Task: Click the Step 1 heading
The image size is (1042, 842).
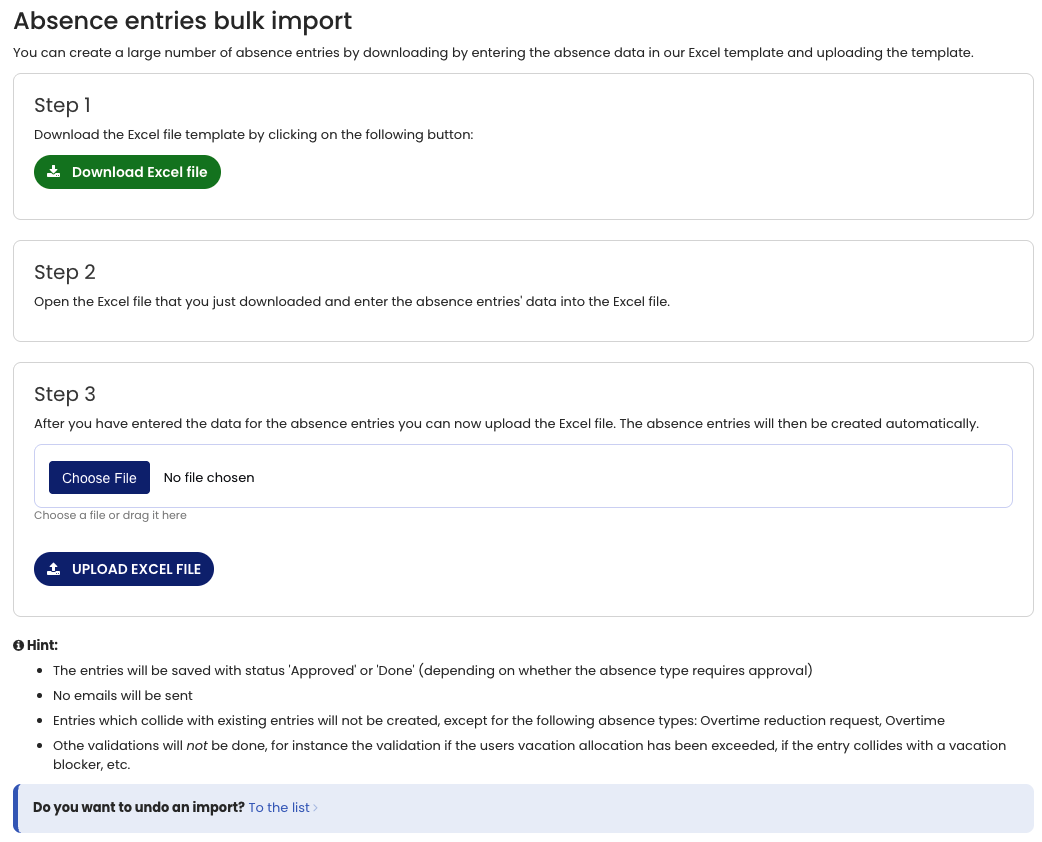Action: coord(62,105)
